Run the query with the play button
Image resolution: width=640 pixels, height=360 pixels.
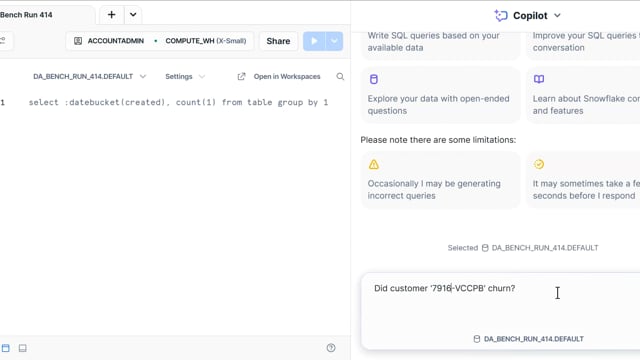click(x=314, y=41)
